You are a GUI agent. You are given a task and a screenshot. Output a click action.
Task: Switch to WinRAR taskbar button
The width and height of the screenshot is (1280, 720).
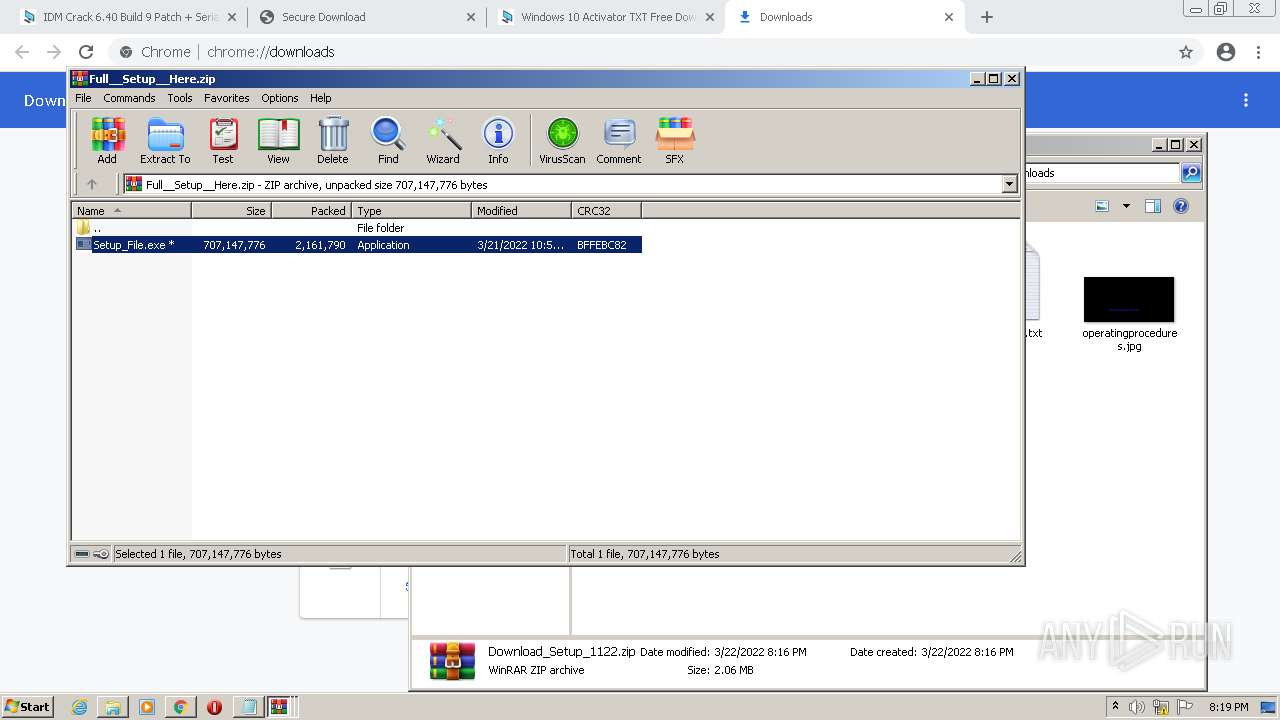point(279,707)
